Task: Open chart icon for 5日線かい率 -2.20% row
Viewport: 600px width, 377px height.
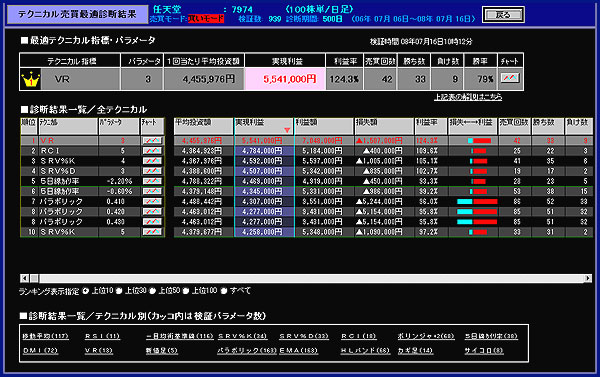Action: tap(152, 181)
